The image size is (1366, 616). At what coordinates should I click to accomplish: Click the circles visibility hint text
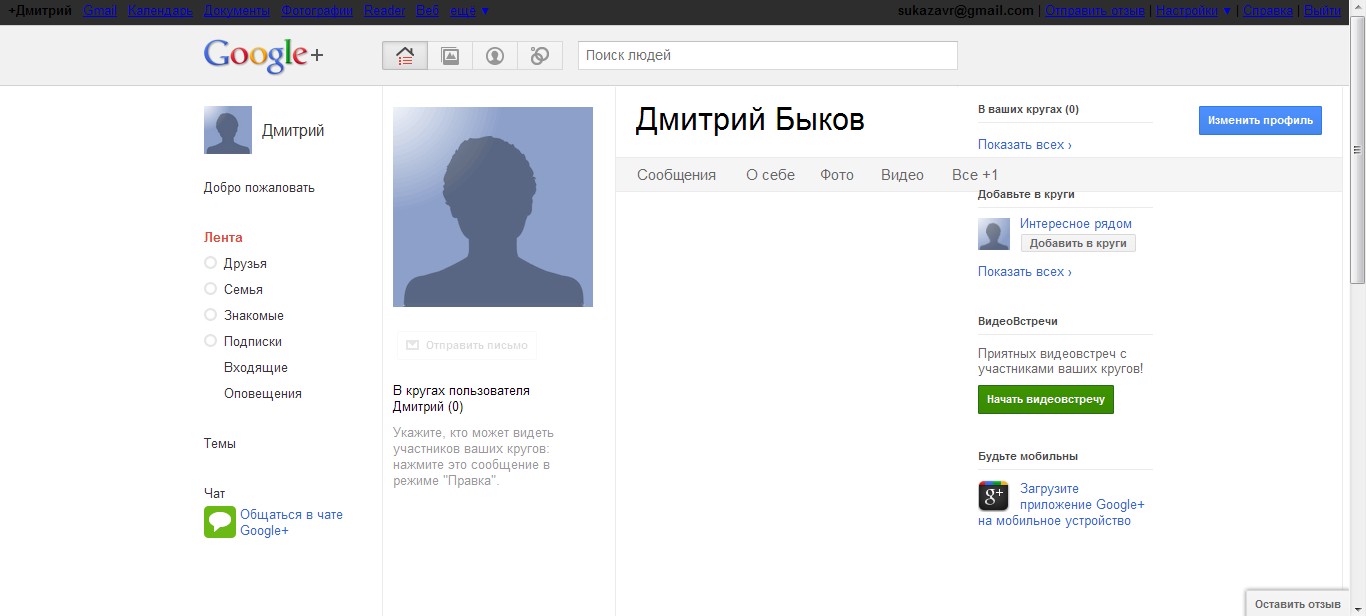[x=473, y=457]
